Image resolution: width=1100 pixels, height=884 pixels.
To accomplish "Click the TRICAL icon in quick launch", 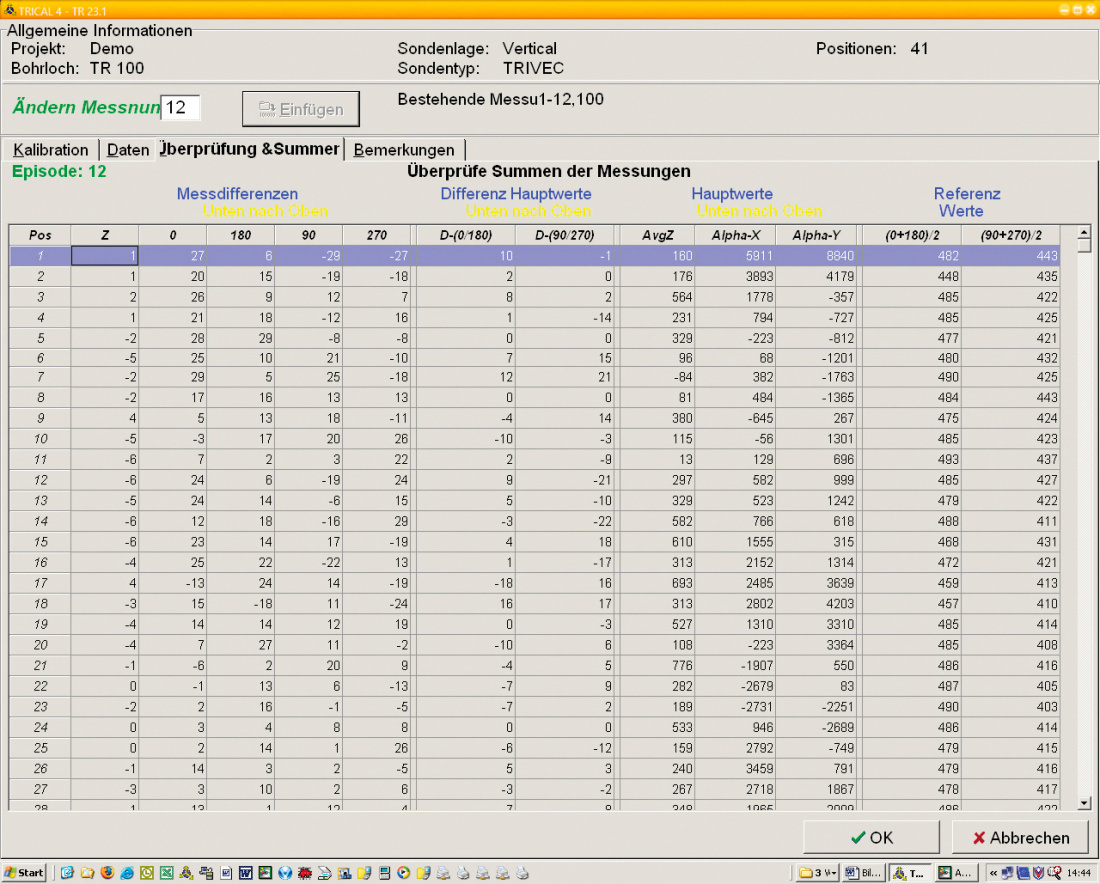I will click(186, 873).
